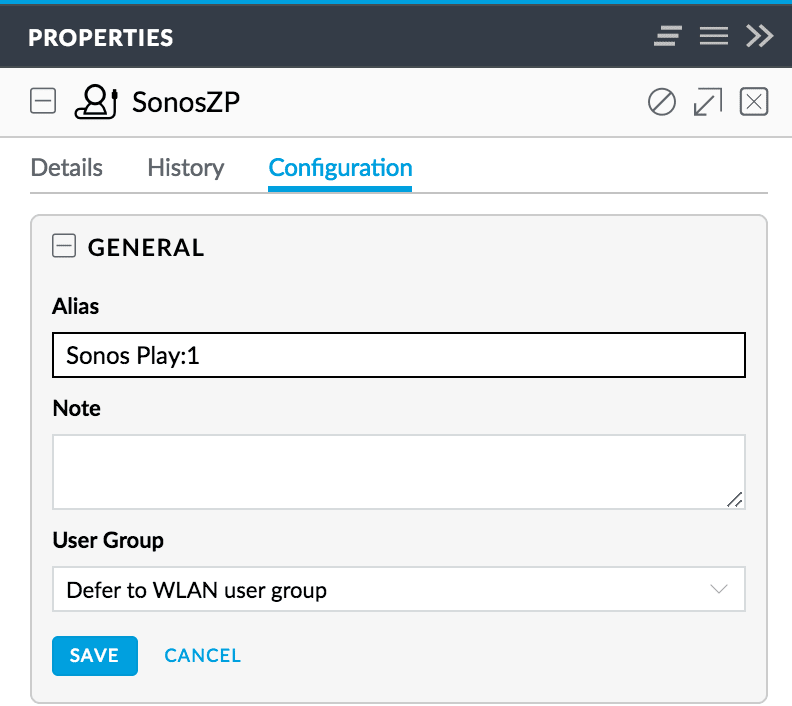Close the SonosZP properties card
The width and height of the screenshot is (792, 706).
click(754, 102)
